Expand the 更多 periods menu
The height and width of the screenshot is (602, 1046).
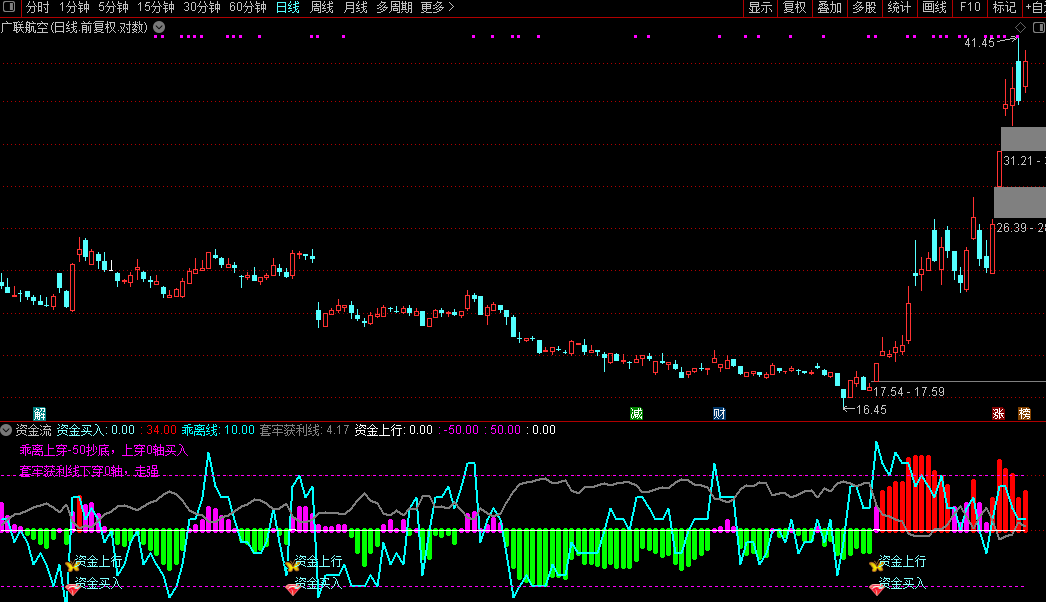click(x=437, y=8)
